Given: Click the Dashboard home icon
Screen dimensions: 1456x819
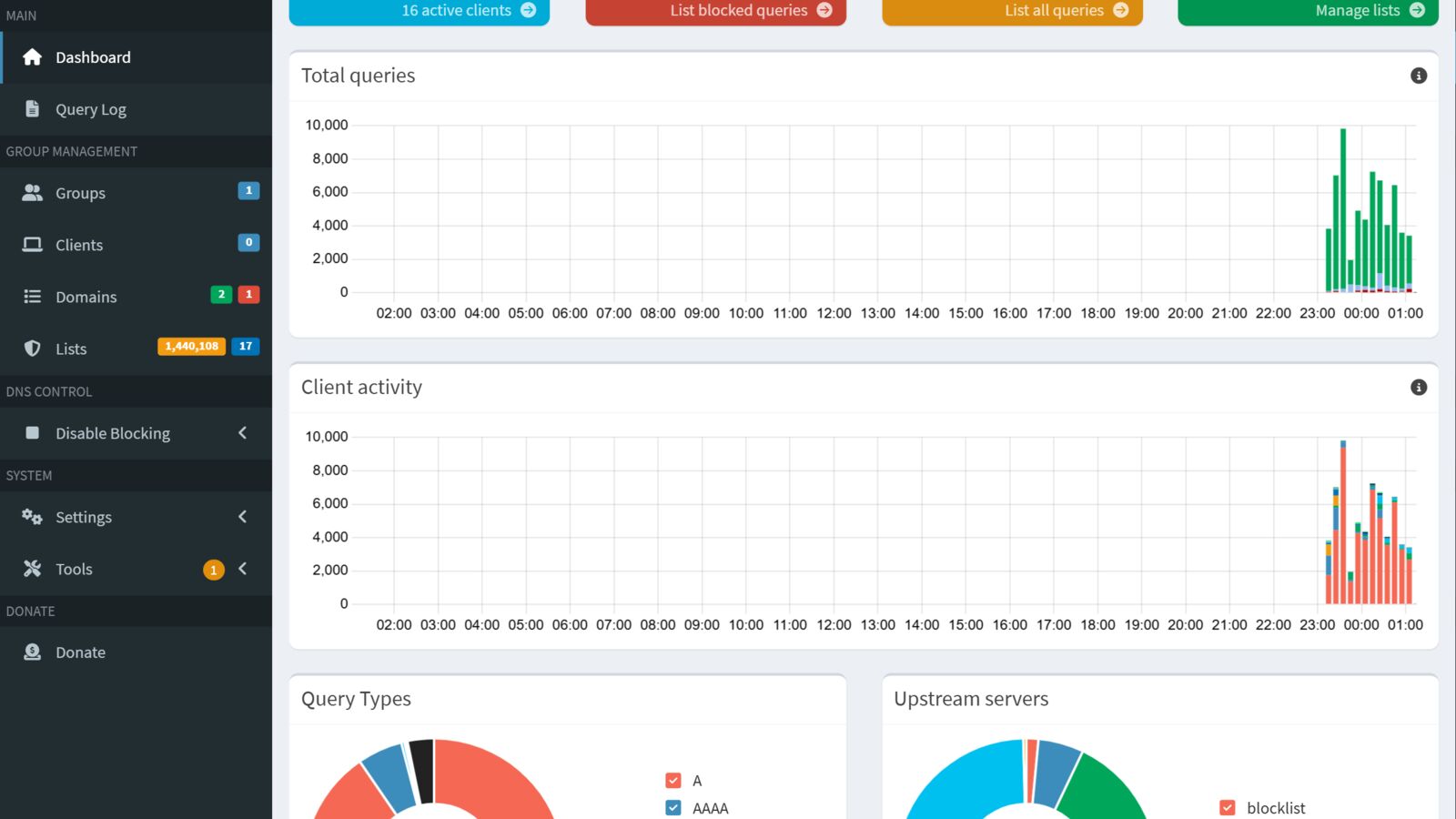Looking at the screenshot, I should [x=32, y=57].
